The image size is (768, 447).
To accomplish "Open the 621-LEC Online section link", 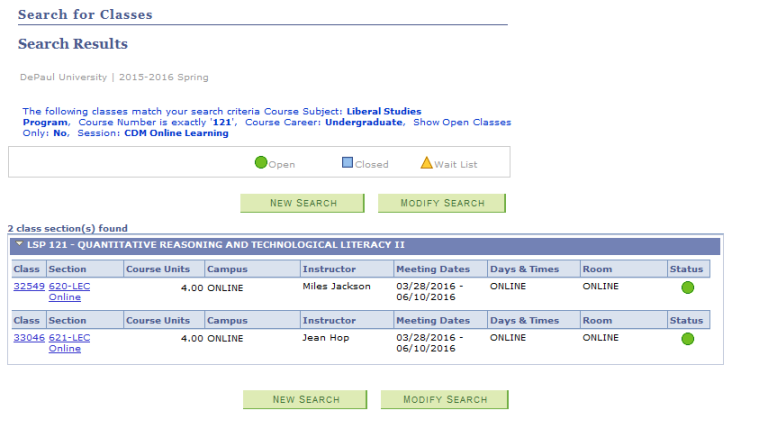I will pyautogui.click(x=69, y=338).
